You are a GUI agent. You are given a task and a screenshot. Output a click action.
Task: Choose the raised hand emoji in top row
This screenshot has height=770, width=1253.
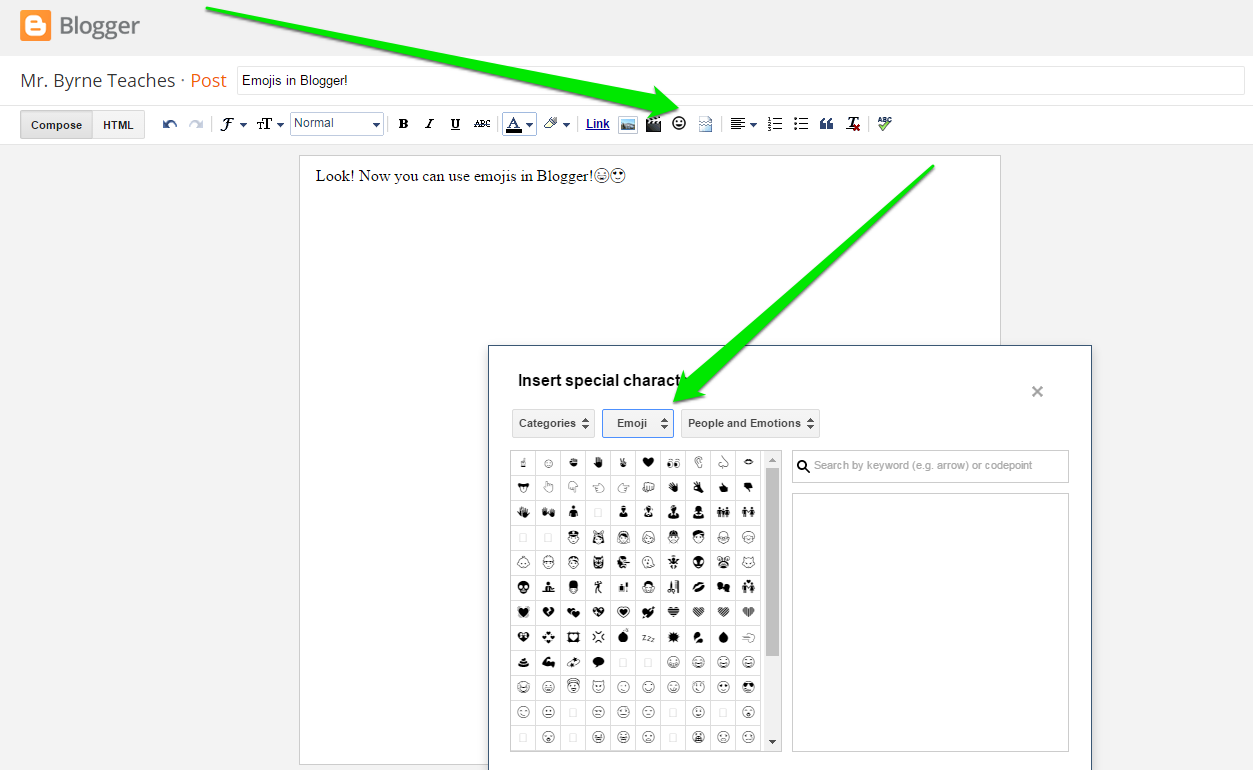(x=598, y=462)
